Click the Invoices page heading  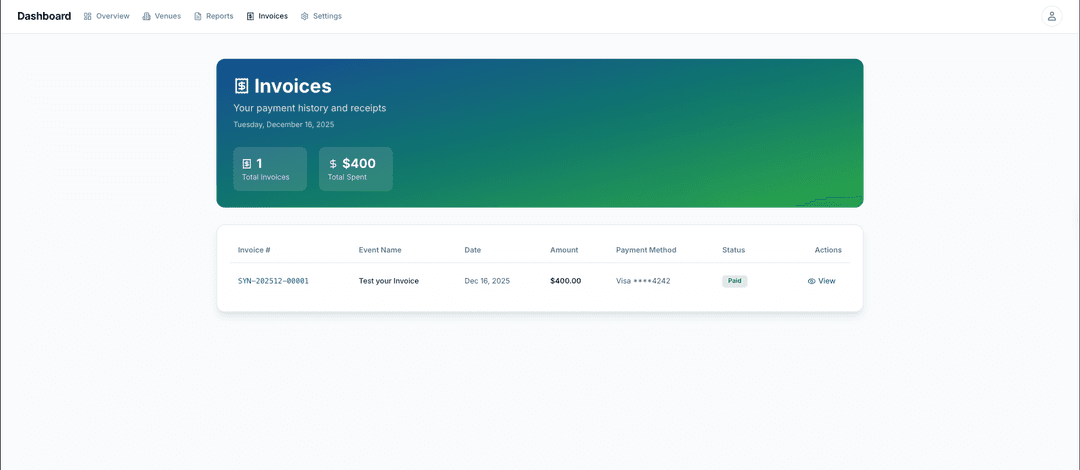(x=293, y=86)
